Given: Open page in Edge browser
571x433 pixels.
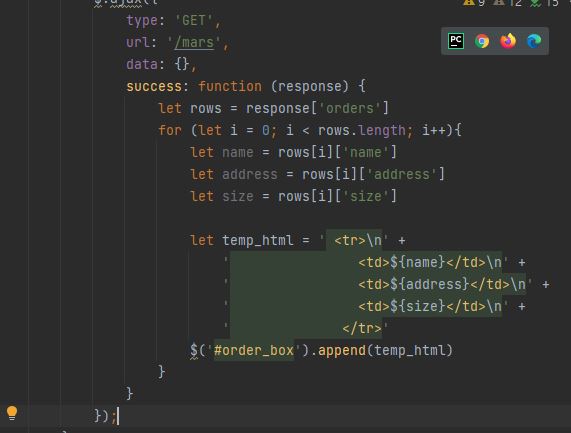Looking at the screenshot, I should click(534, 41).
